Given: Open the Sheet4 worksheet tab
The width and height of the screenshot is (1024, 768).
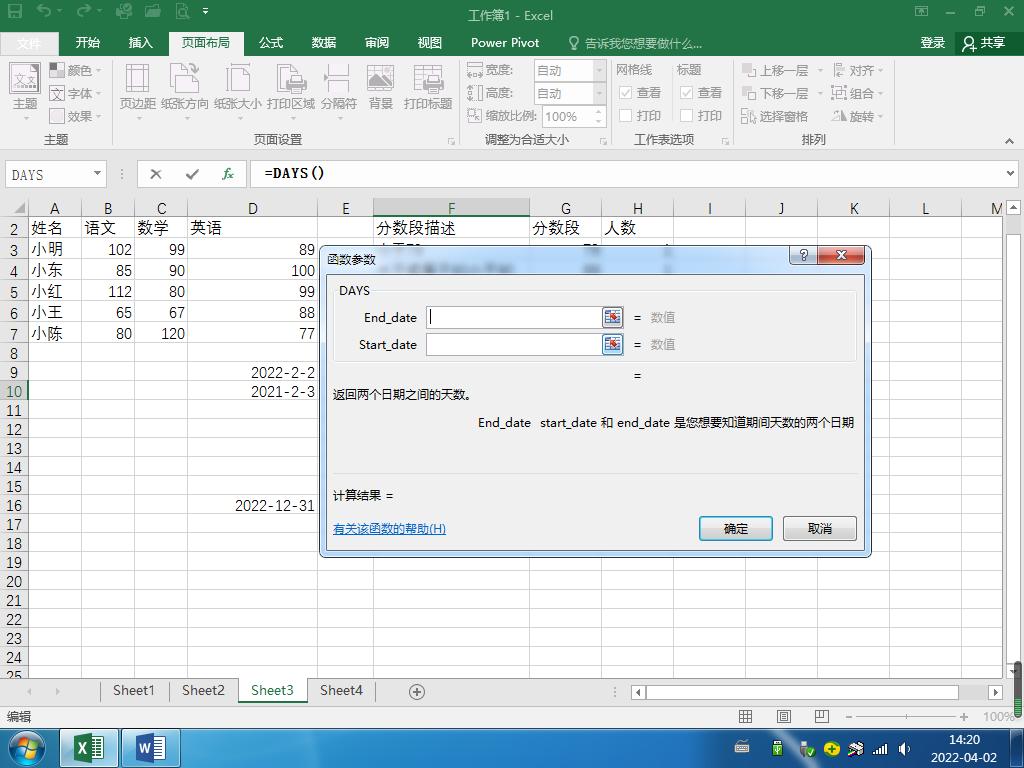Looking at the screenshot, I should [341, 690].
